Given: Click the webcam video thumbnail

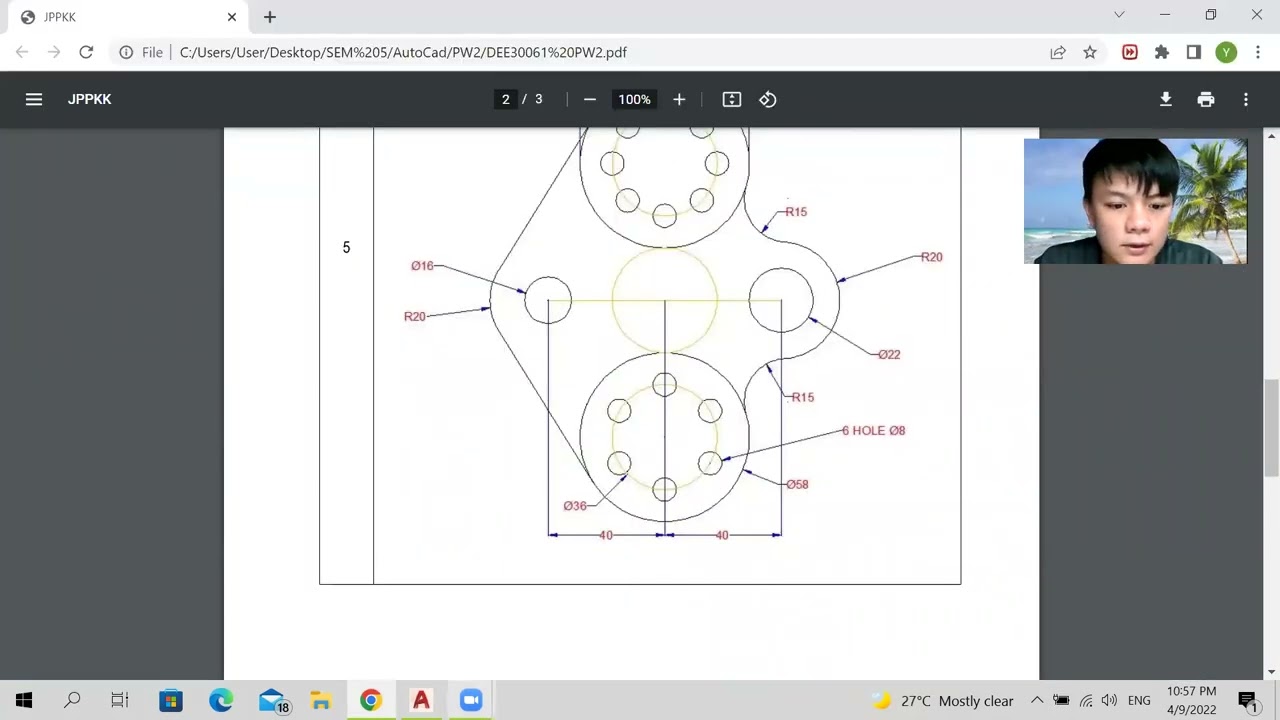Looking at the screenshot, I should (x=1135, y=201).
